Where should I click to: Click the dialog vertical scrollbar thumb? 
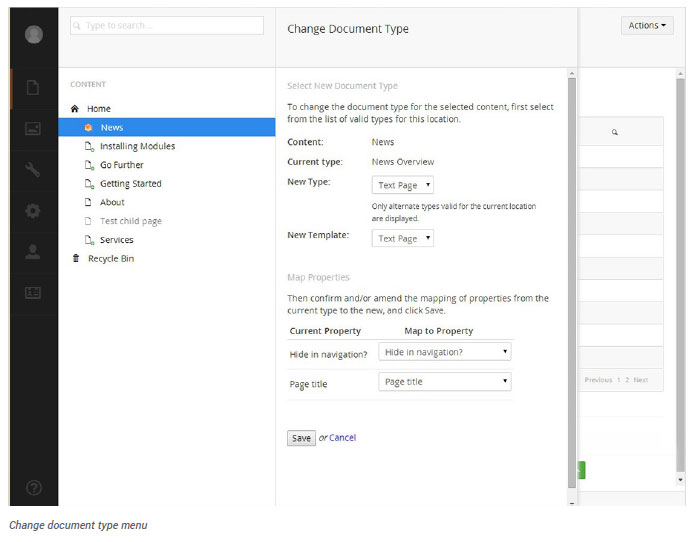[572, 283]
